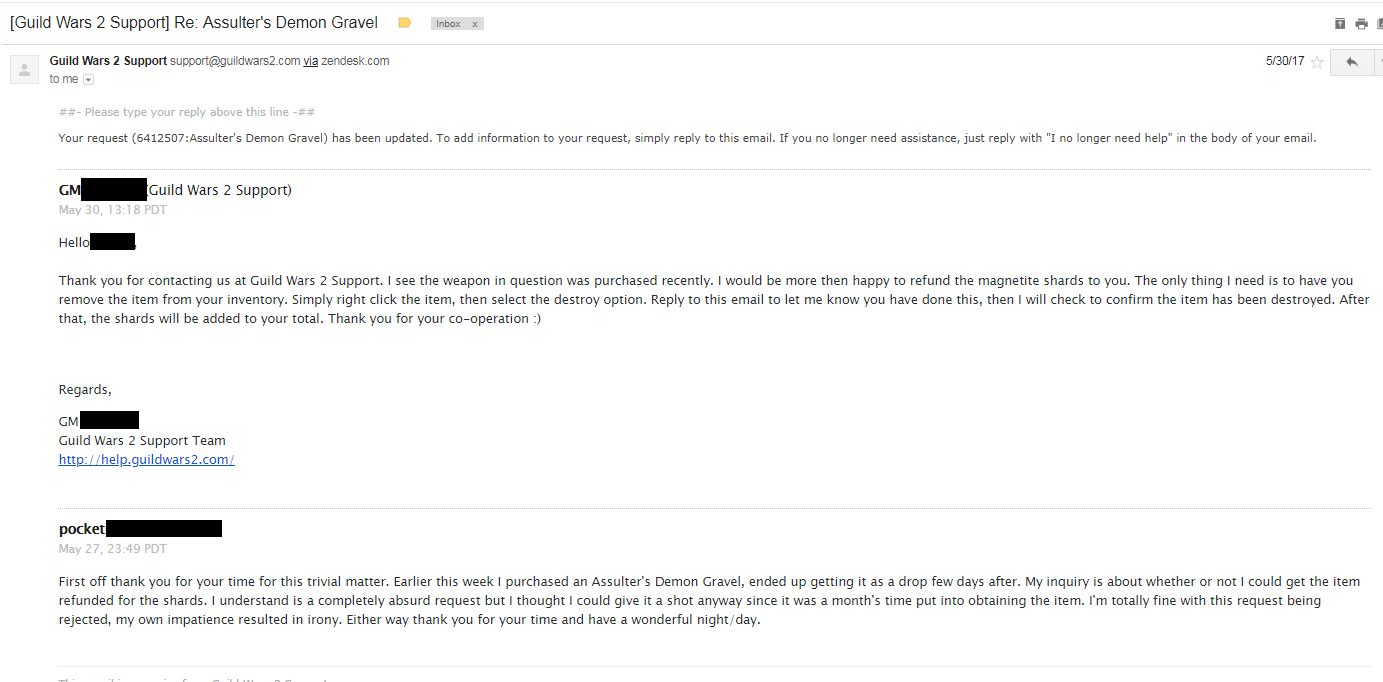
Task: Click the email subject title
Action: click(x=194, y=23)
